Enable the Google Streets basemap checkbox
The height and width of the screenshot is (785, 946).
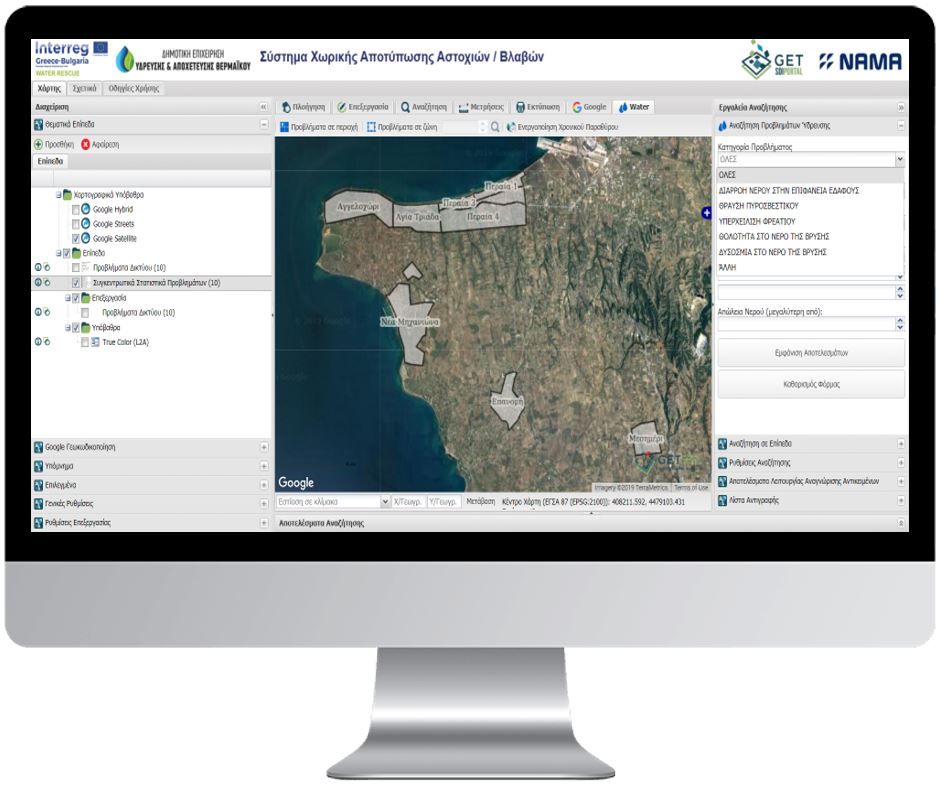pos(76,224)
